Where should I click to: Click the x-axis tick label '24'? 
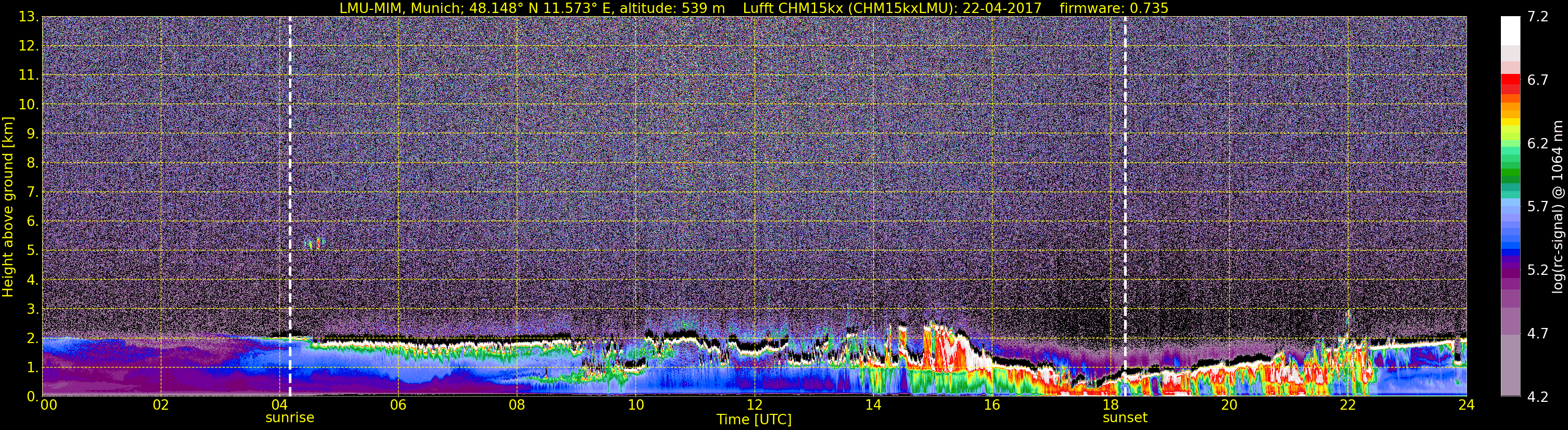click(x=1467, y=406)
